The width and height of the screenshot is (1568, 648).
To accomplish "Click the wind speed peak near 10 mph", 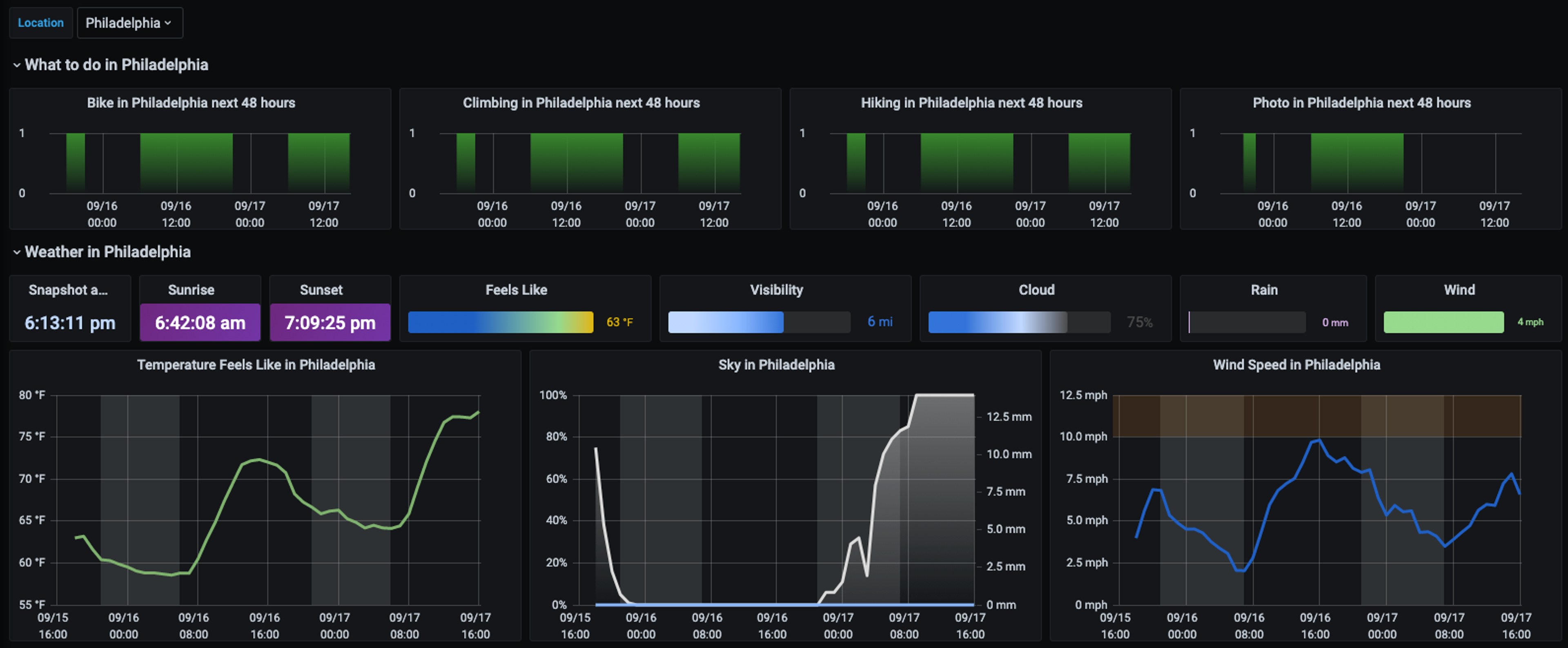I will pos(1319,440).
